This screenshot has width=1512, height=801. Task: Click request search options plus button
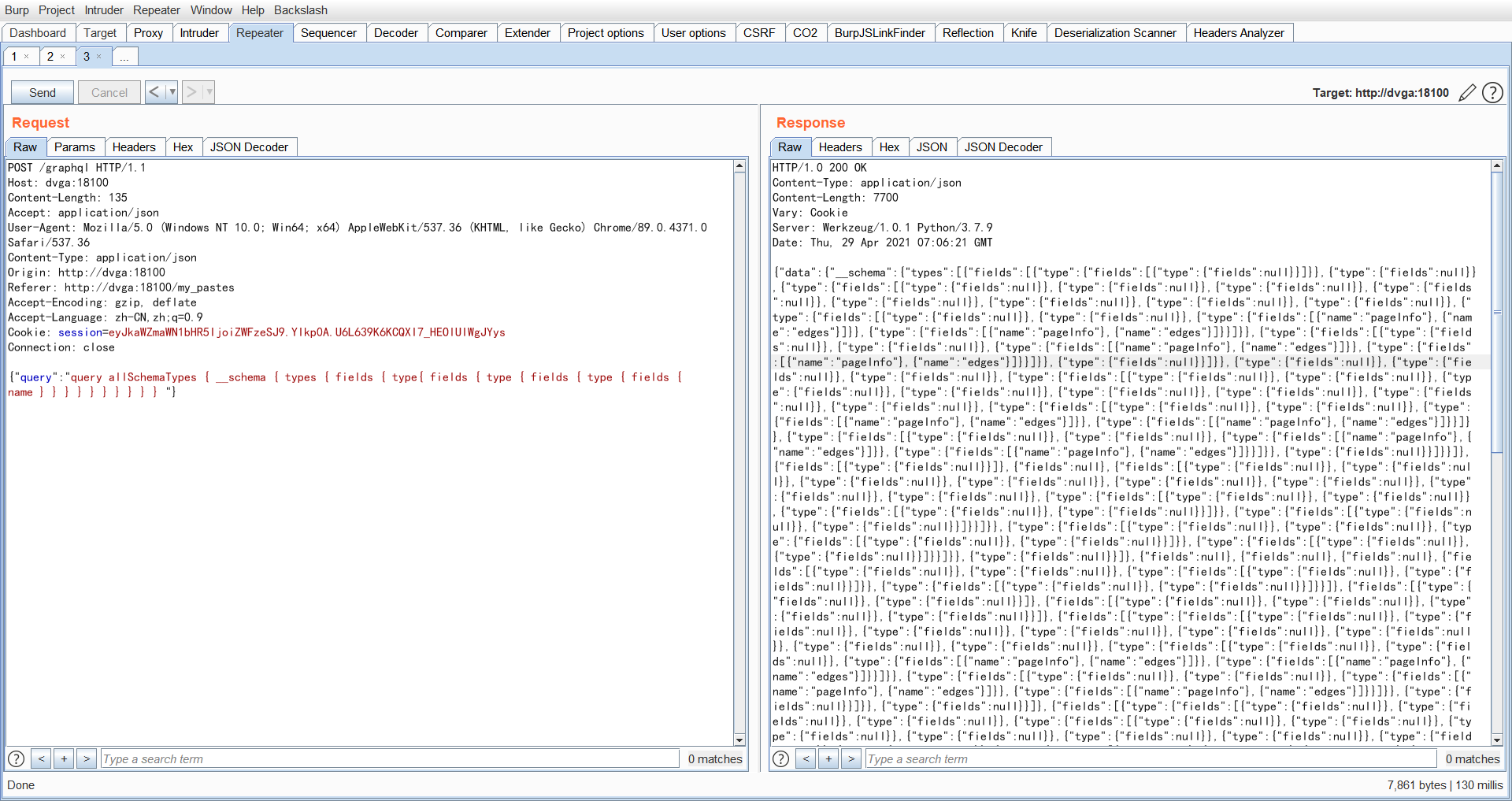[64, 758]
